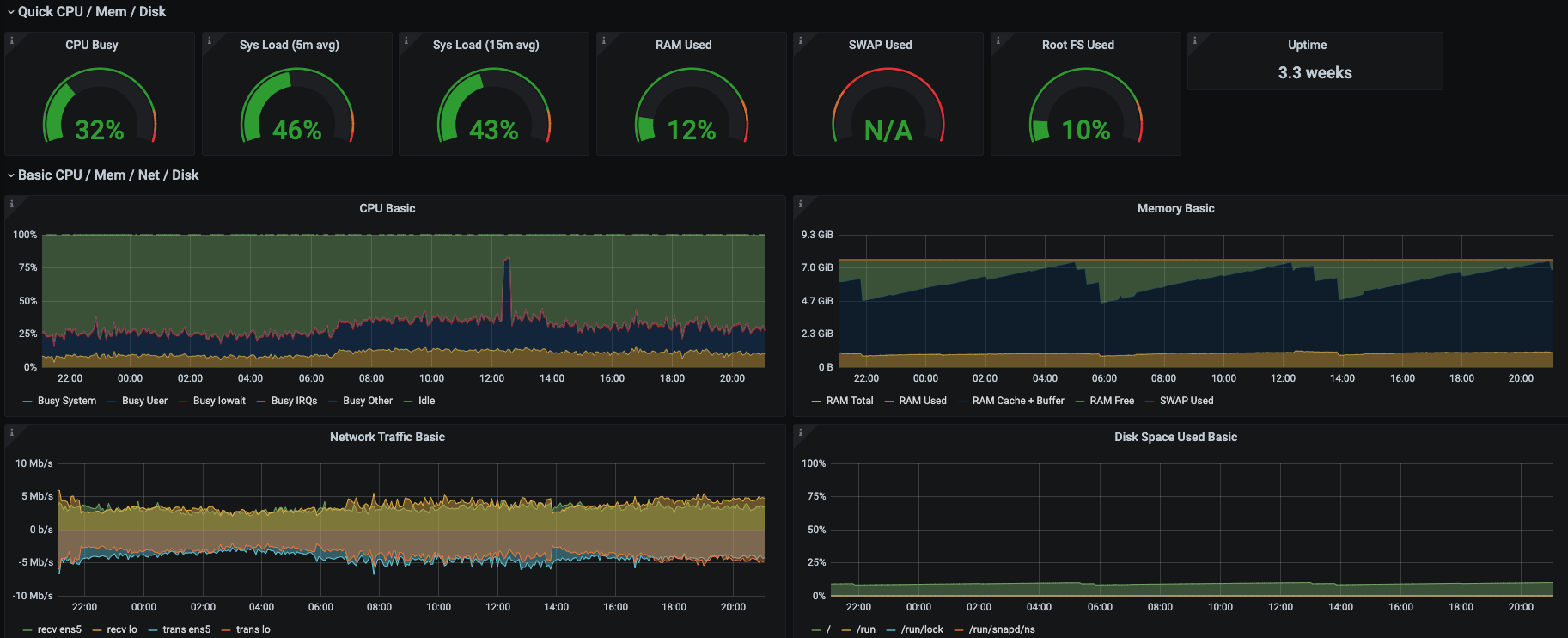Open the Disk Space Used Basic title menu
The width and height of the screenshot is (1568, 638).
[x=1176, y=437]
